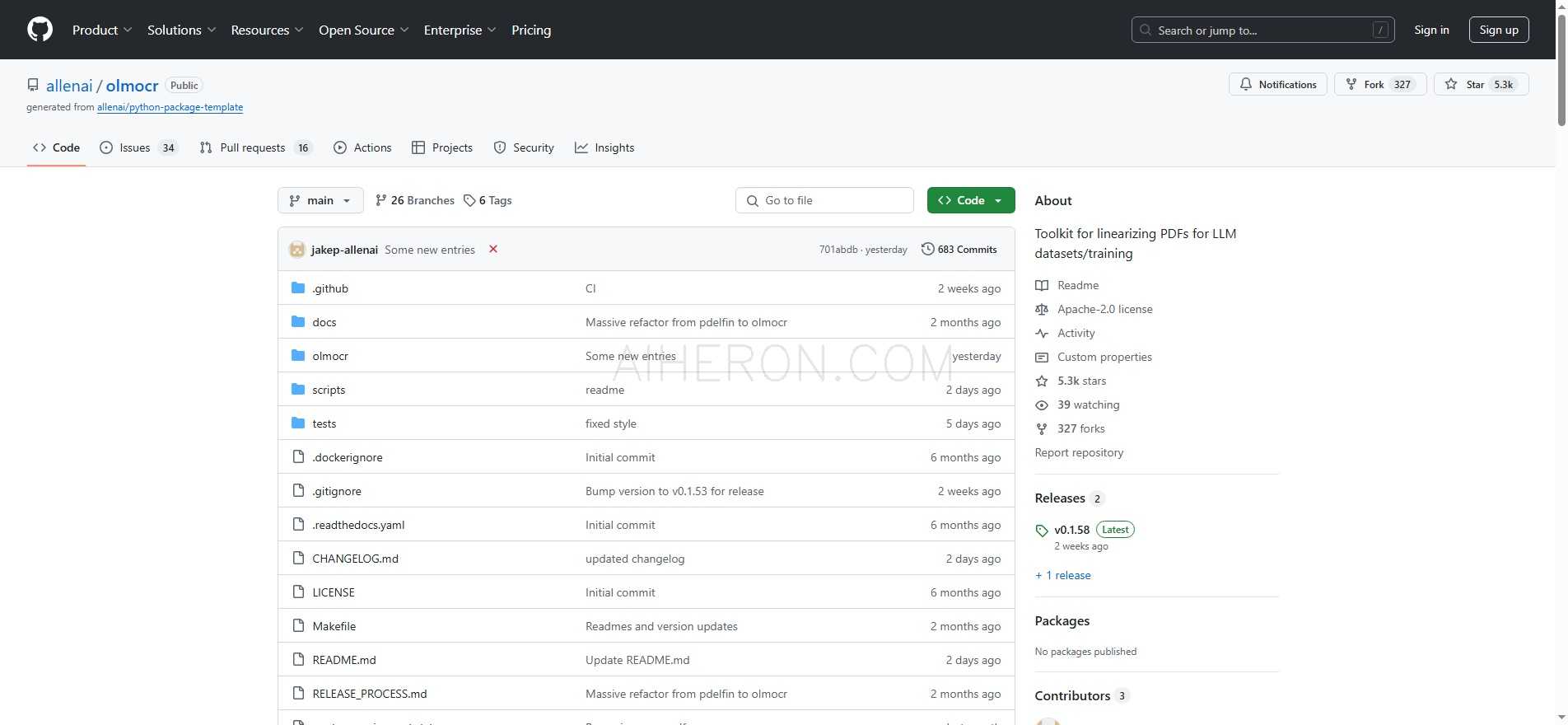The image size is (1568, 725).
Task: Switch to the Security tab
Action: 524,147
